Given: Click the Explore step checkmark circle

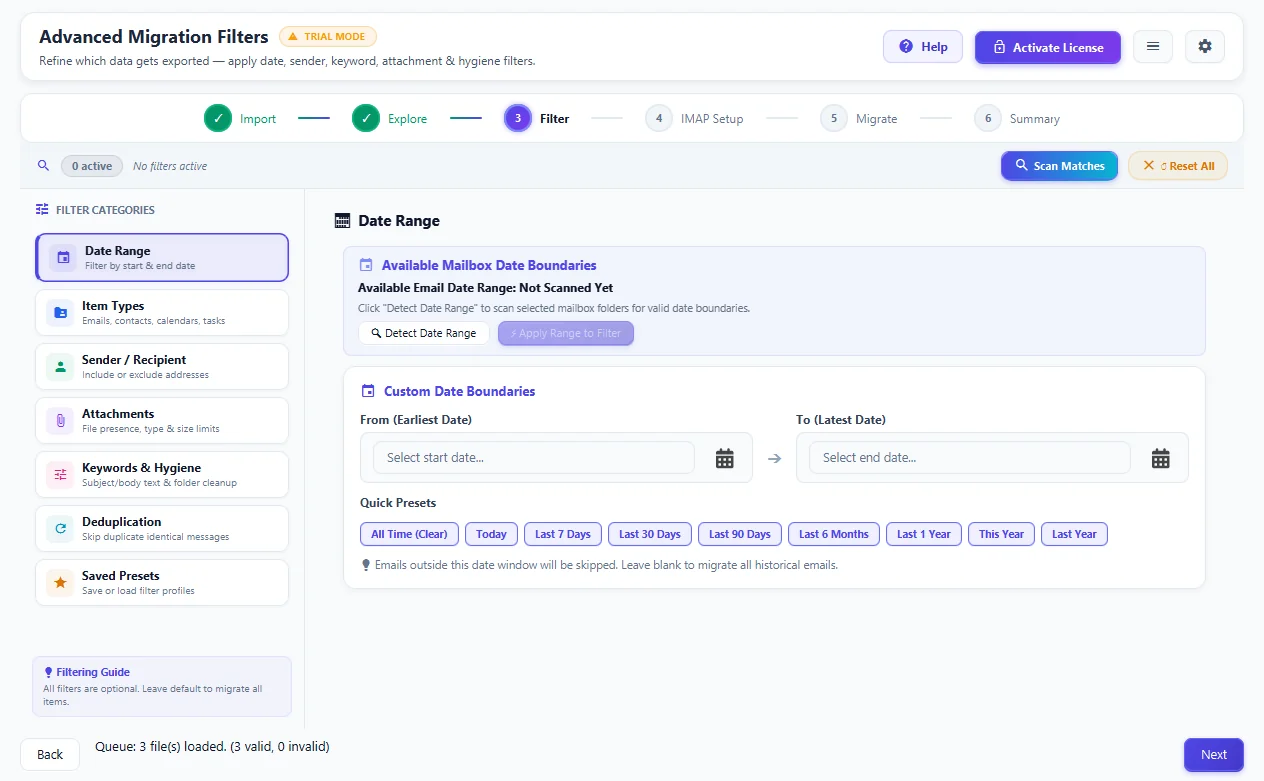Looking at the screenshot, I should (x=366, y=118).
